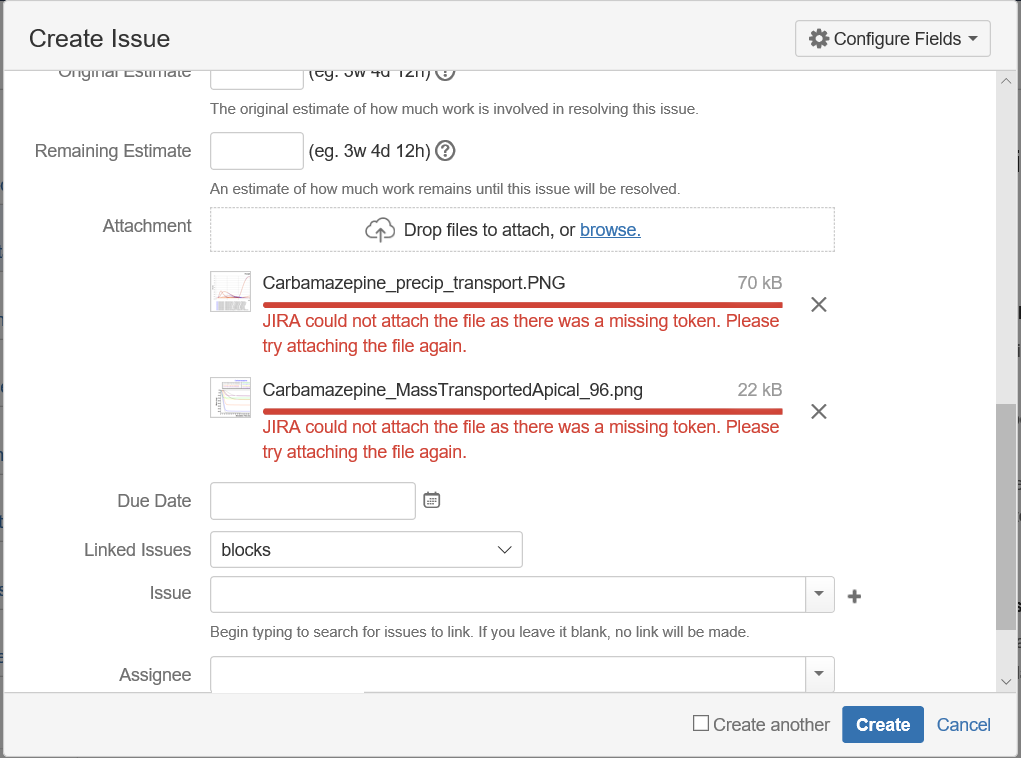Expand the Assignee dropdown arrow

[x=819, y=674]
